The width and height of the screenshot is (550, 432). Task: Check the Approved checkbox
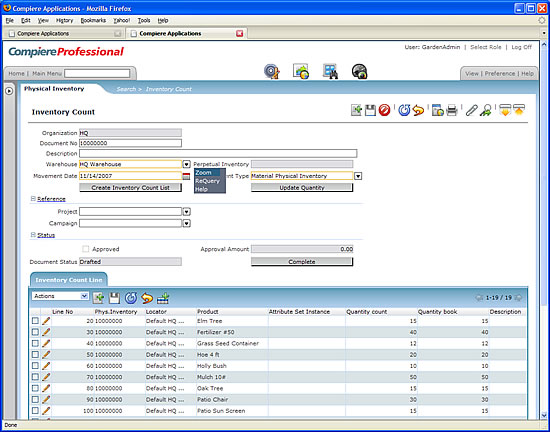pos(86,249)
